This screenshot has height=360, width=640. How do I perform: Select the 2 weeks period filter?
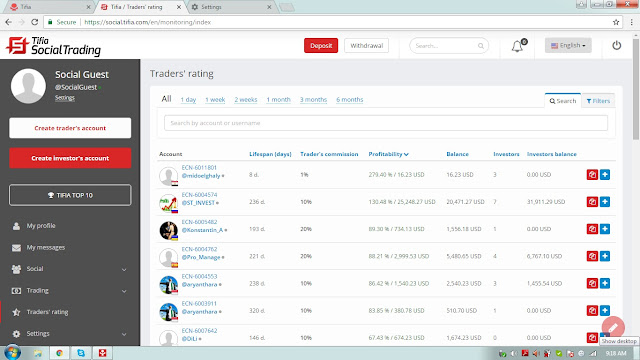[246, 100]
